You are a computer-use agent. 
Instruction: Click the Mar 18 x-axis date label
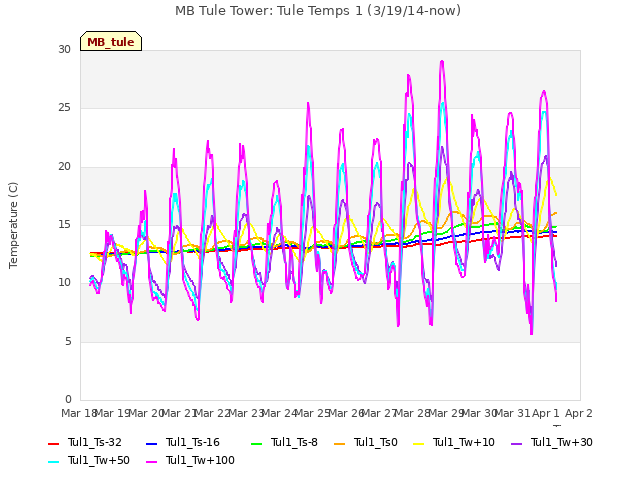pos(79,413)
